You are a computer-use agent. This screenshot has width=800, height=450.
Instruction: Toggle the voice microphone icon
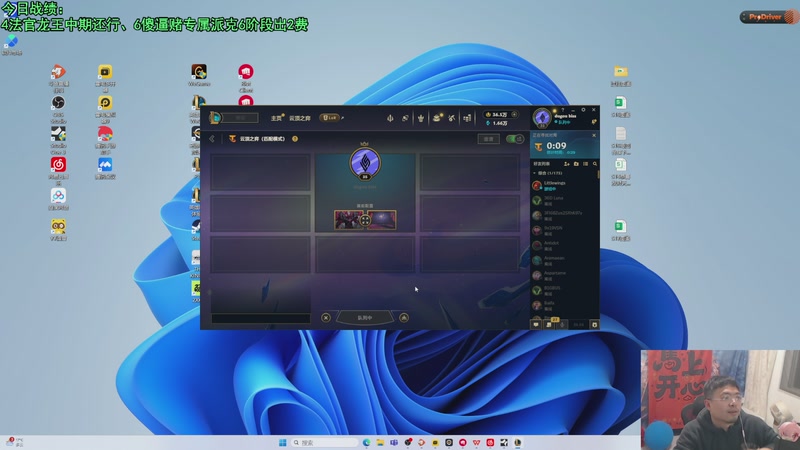tap(562, 324)
